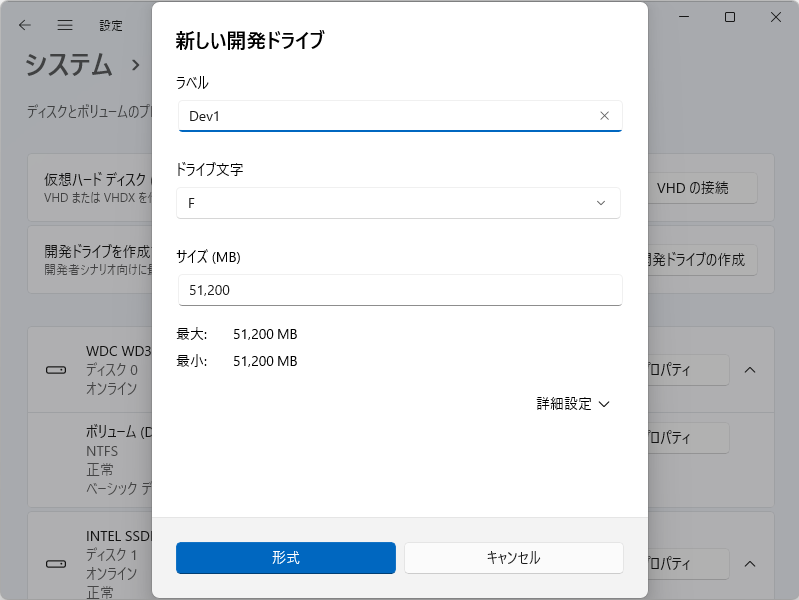This screenshot has width=799, height=600.
Task: Open プロパティ for Disk 1
Action: coord(688,564)
